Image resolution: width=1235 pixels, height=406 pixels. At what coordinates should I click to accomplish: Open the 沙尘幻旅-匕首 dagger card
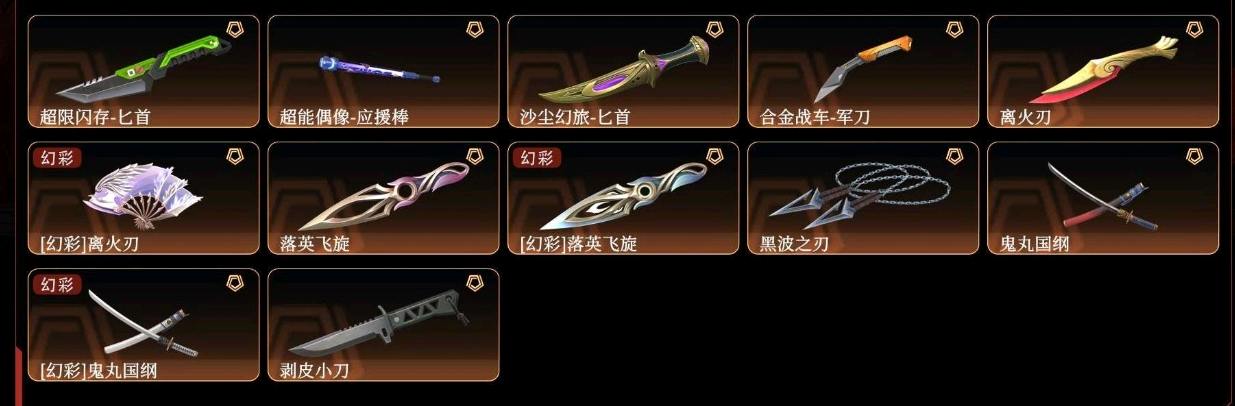pyautogui.click(x=623, y=71)
